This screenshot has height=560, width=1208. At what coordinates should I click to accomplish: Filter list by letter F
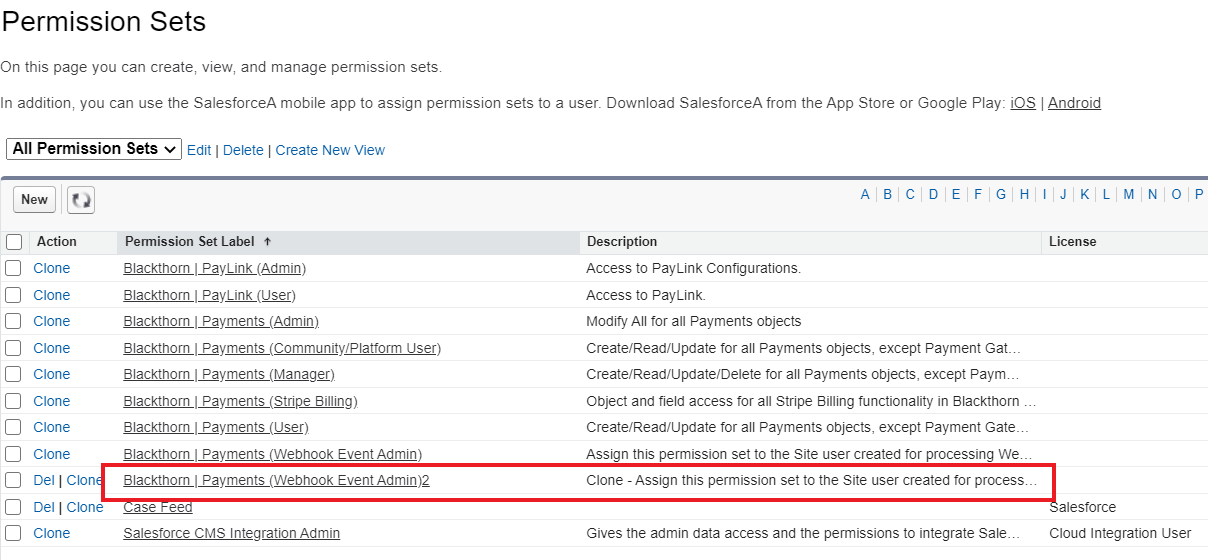tap(978, 195)
